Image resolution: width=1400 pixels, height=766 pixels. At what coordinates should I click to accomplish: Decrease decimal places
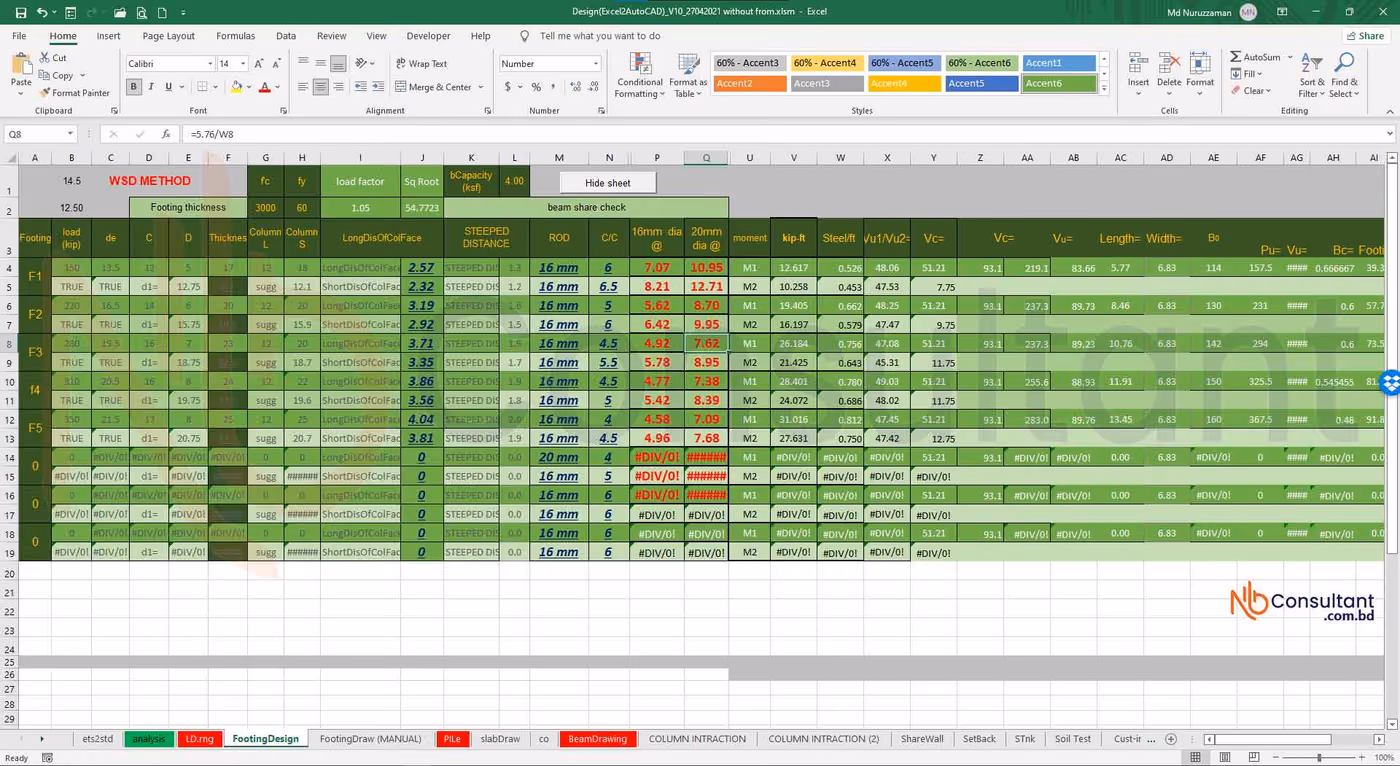click(x=593, y=87)
